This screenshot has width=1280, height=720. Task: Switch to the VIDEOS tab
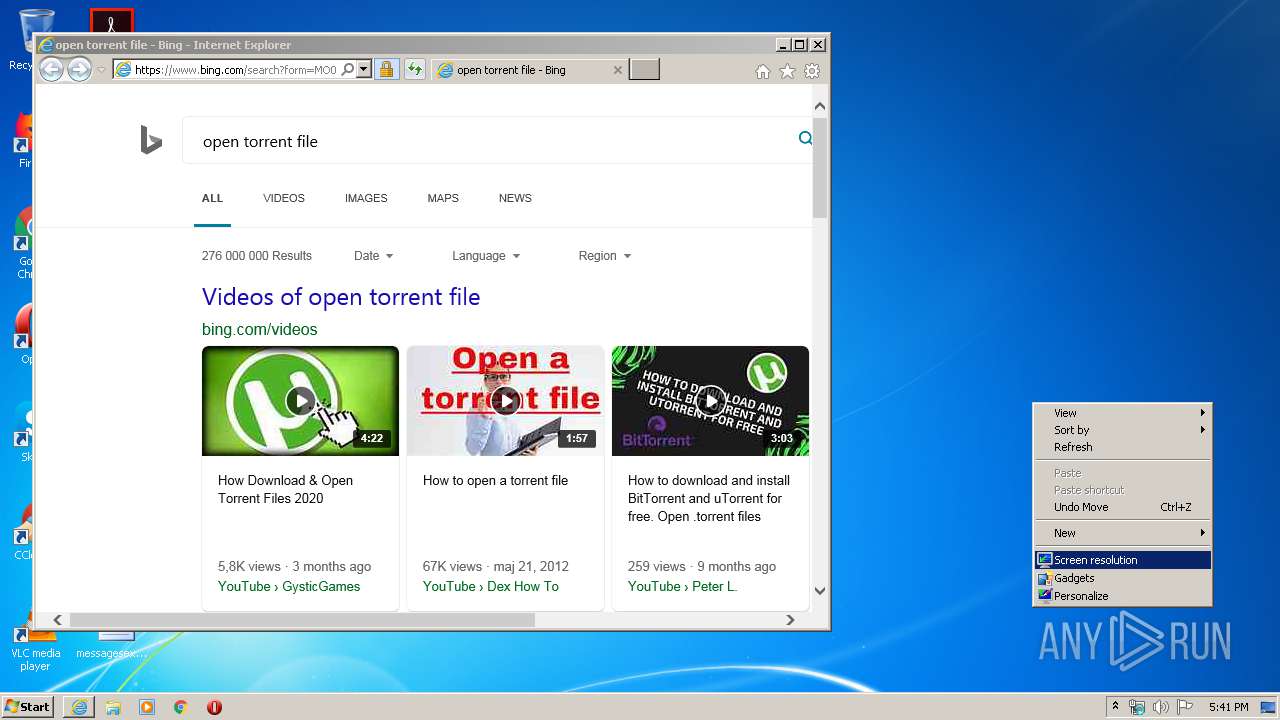(284, 198)
